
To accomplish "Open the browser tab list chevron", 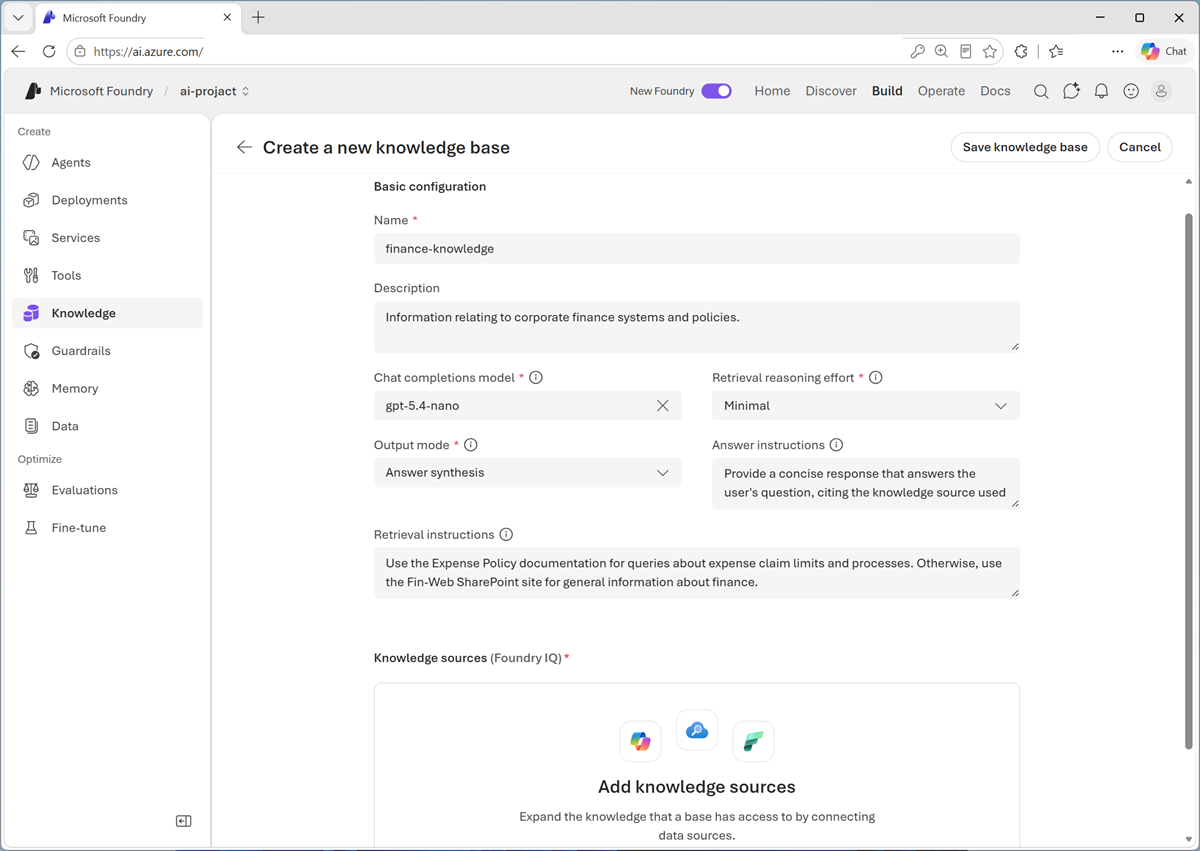I will 18,17.
